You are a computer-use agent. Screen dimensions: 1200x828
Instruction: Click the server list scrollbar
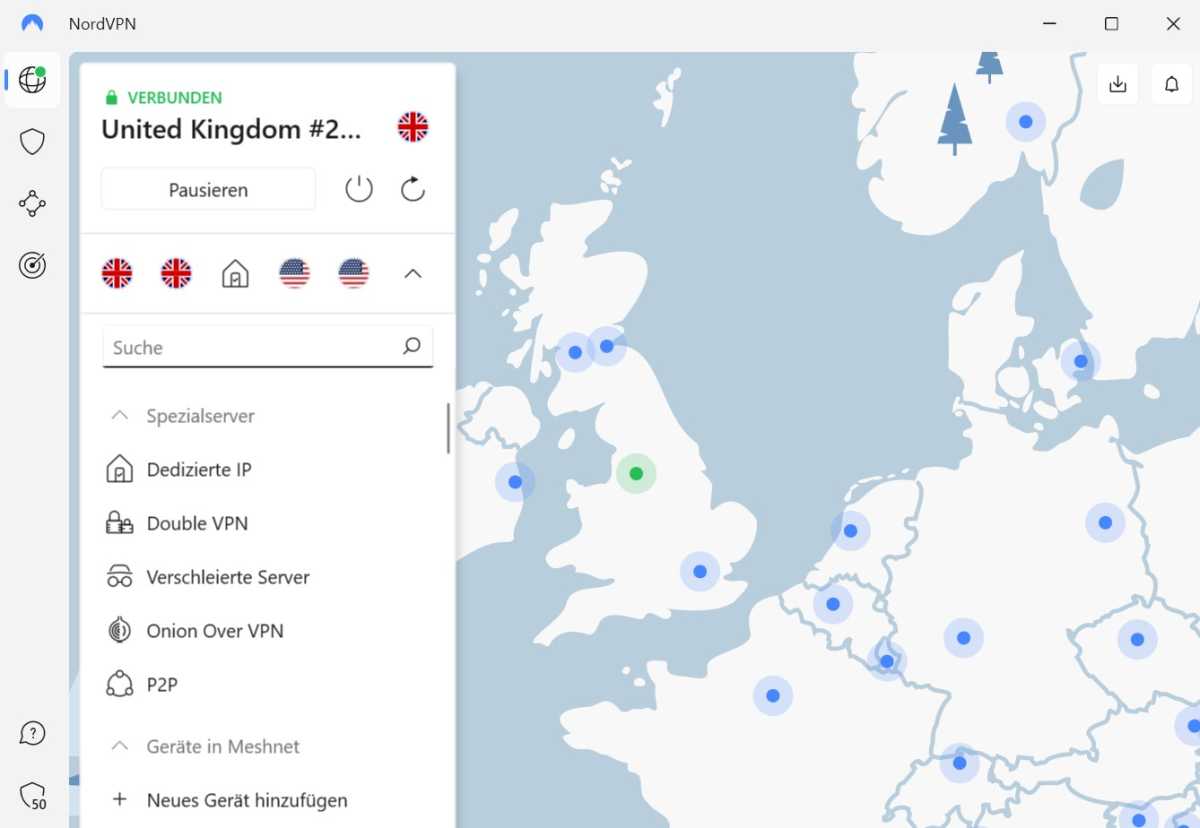coord(448,430)
